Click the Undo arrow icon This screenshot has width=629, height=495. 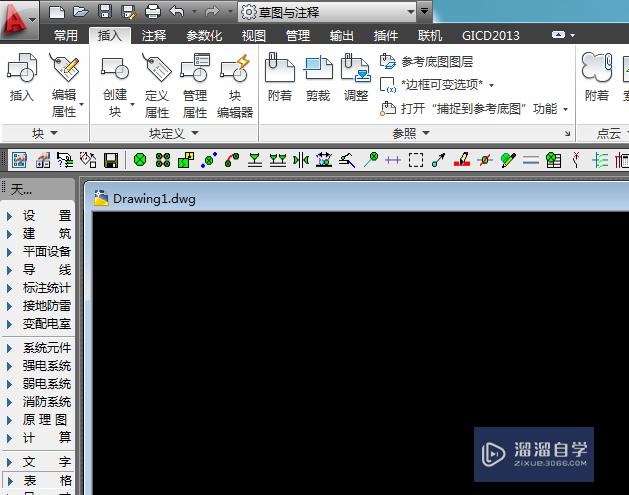pos(177,12)
